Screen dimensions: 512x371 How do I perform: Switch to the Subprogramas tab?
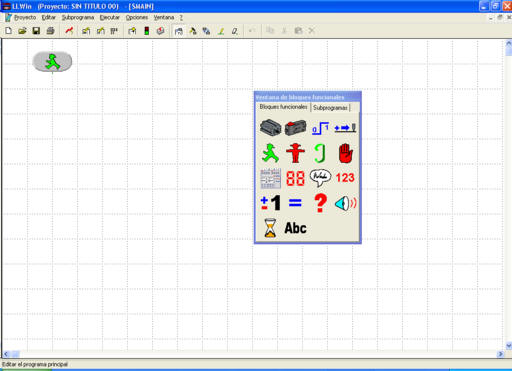330,108
